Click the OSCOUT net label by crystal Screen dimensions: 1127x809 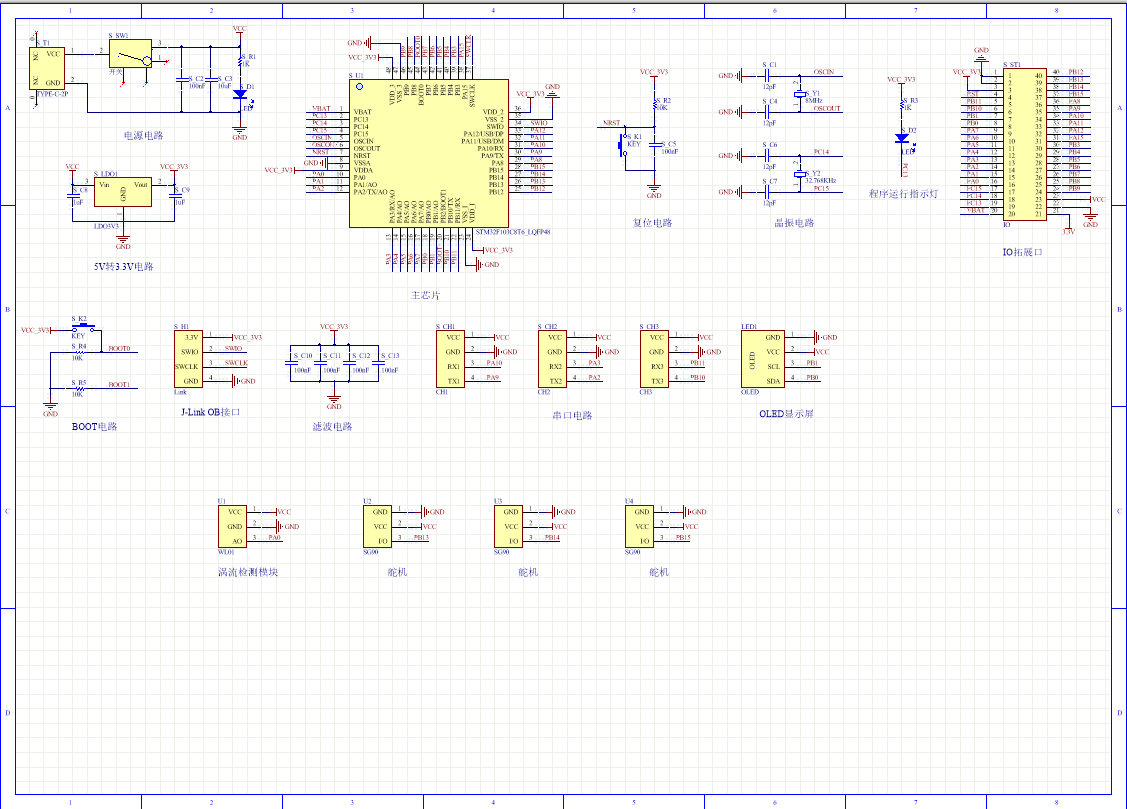(x=827, y=108)
